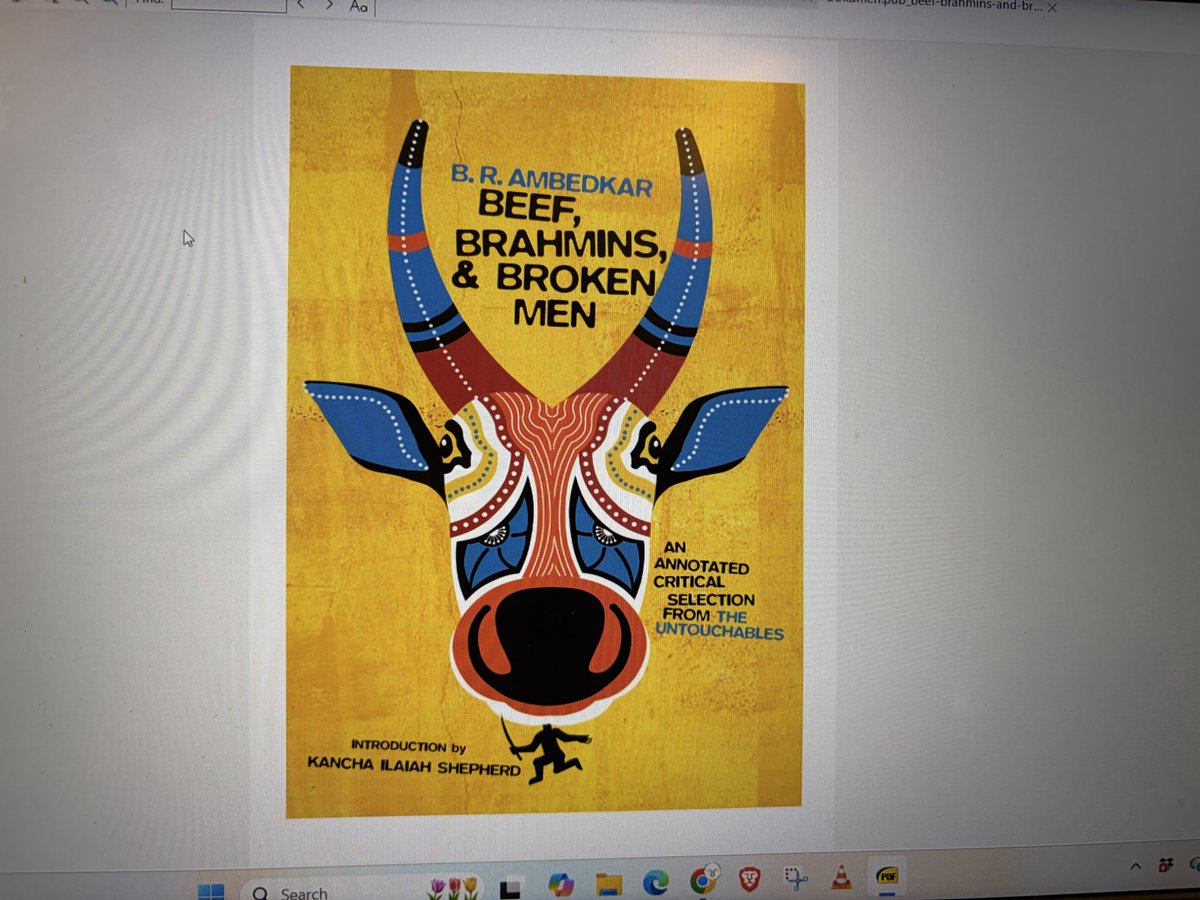Toggle the Aa match case option
The height and width of the screenshot is (900, 1200).
click(358, 6)
